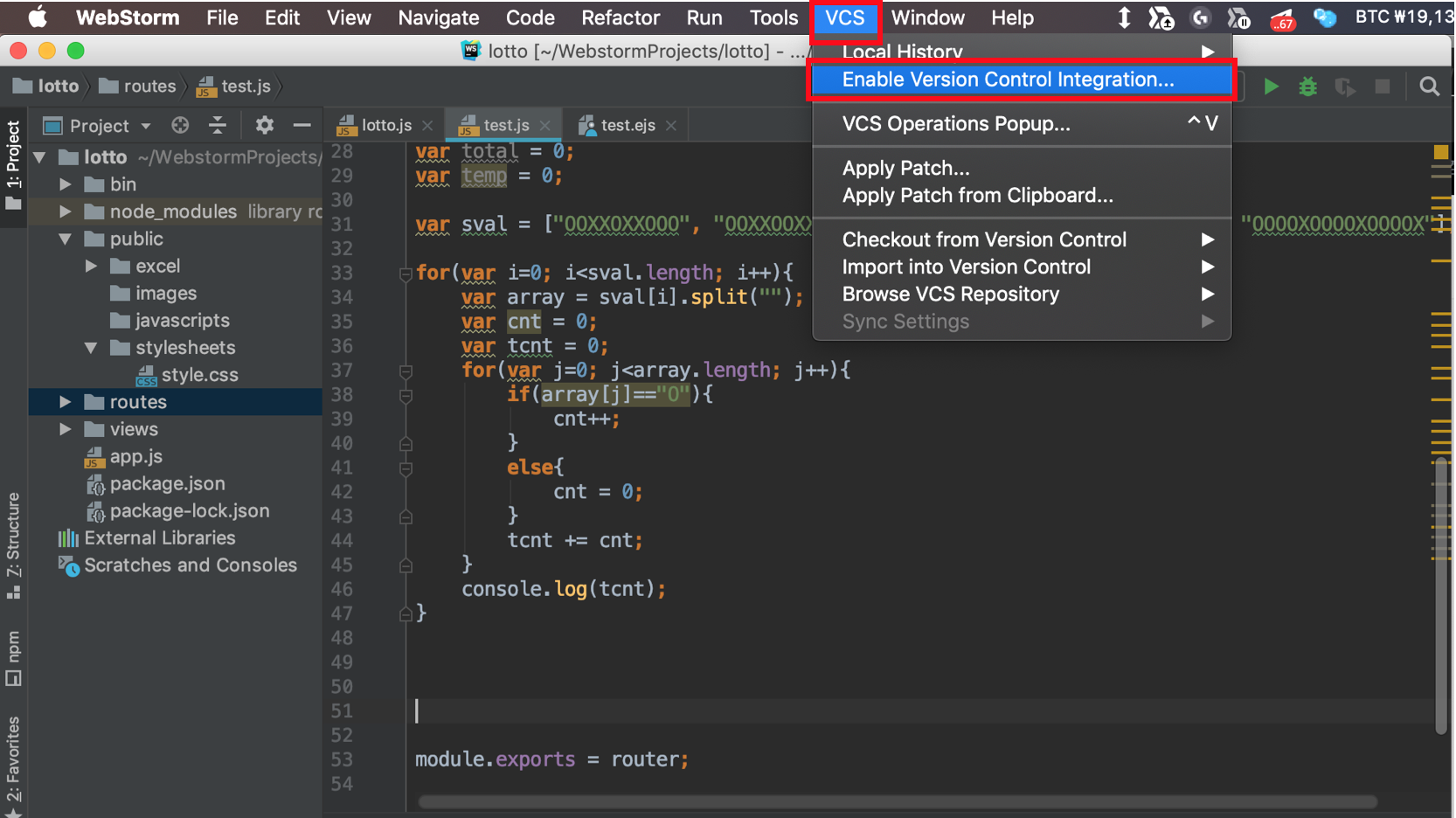The width and height of the screenshot is (1456, 818).
Task: Choose Enable Version Control Integration
Action: pyautogui.click(x=1022, y=80)
